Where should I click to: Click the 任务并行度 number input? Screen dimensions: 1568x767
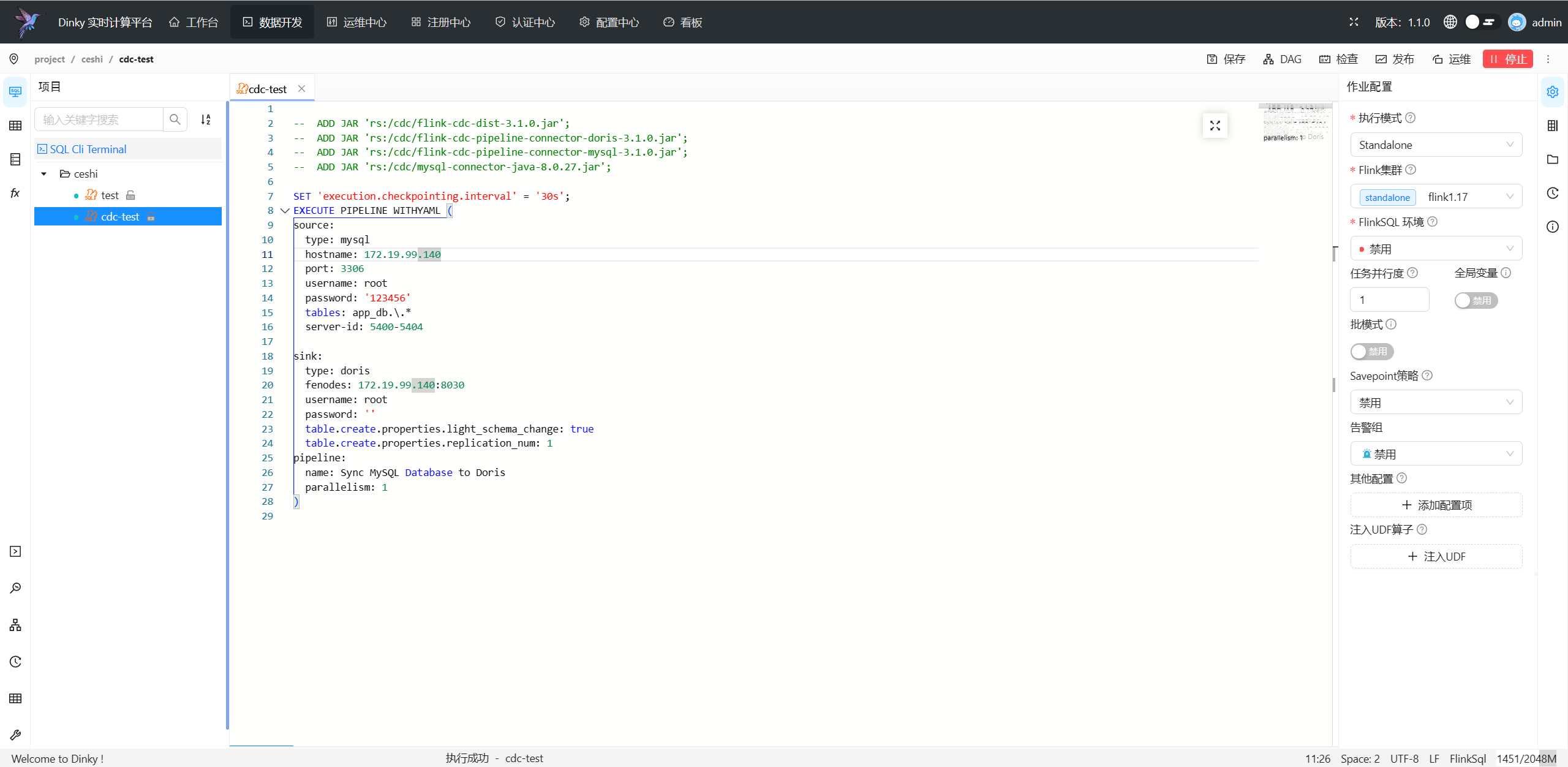pos(1389,300)
